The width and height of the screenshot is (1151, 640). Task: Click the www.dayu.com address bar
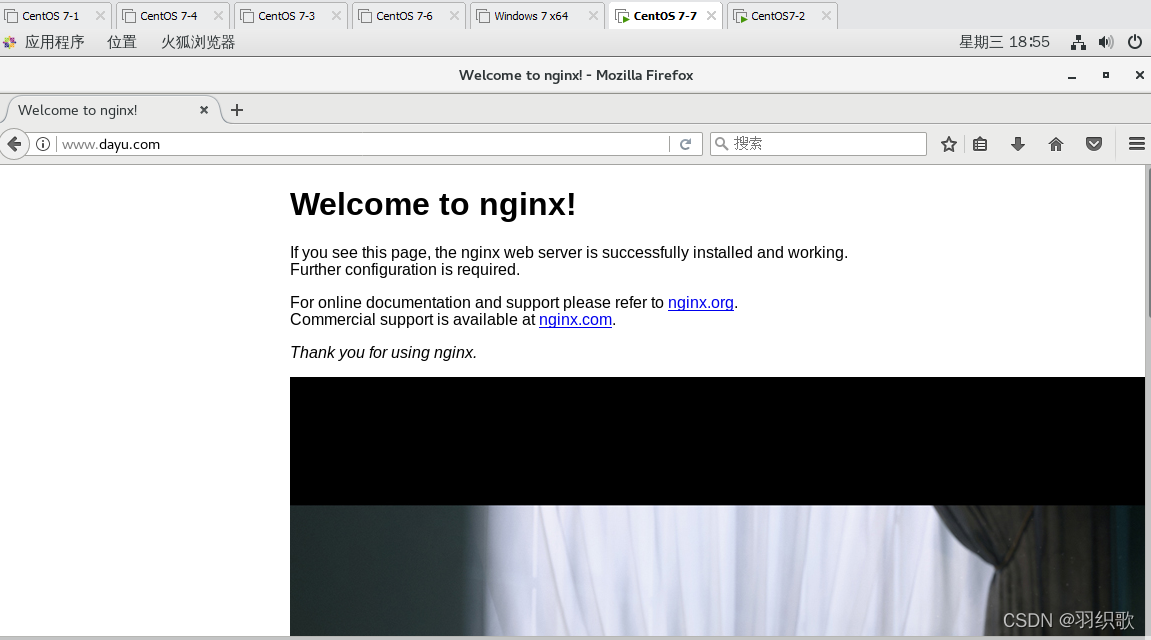[363, 144]
